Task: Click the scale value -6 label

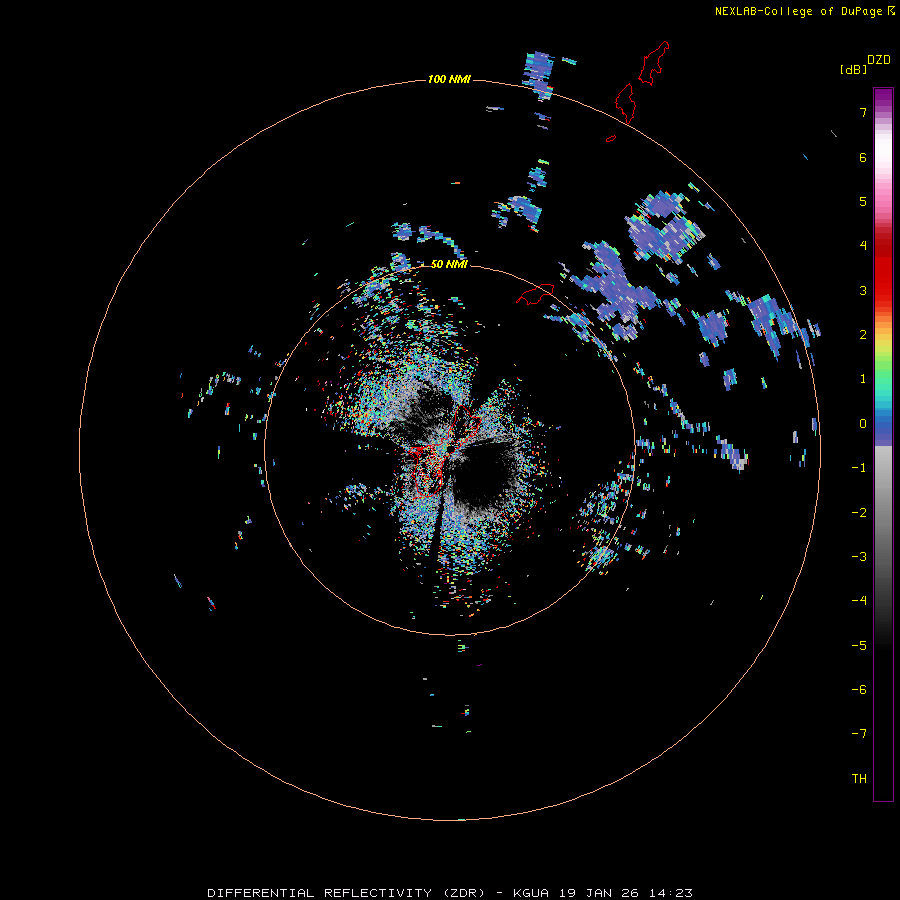Action: click(x=859, y=689)
